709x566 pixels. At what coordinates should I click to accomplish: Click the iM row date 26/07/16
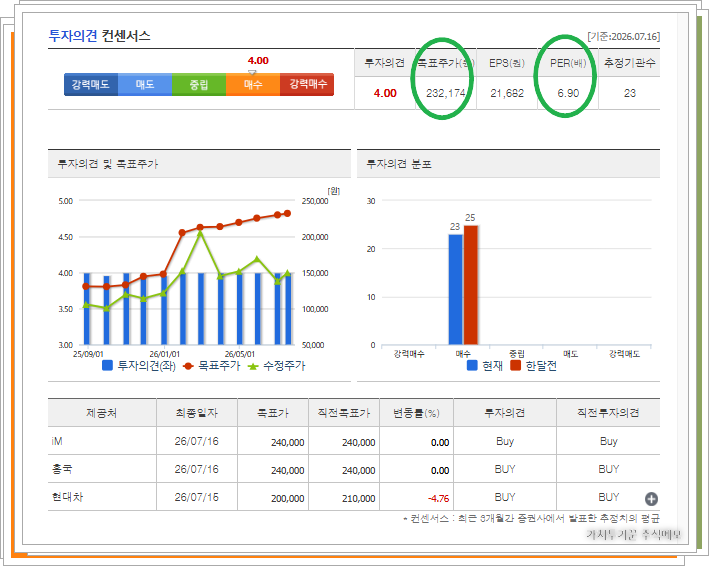(x=197, y=441)
